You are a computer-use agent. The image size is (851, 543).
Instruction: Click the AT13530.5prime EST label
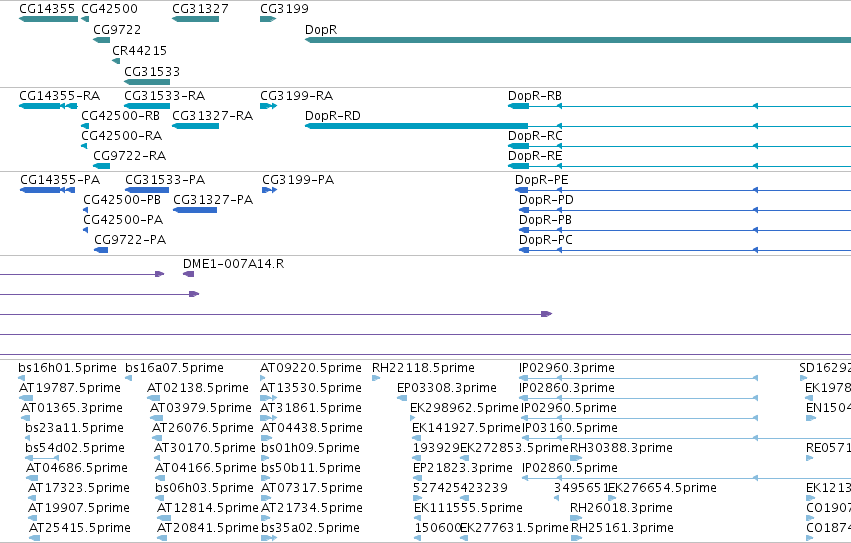(311, 388)
